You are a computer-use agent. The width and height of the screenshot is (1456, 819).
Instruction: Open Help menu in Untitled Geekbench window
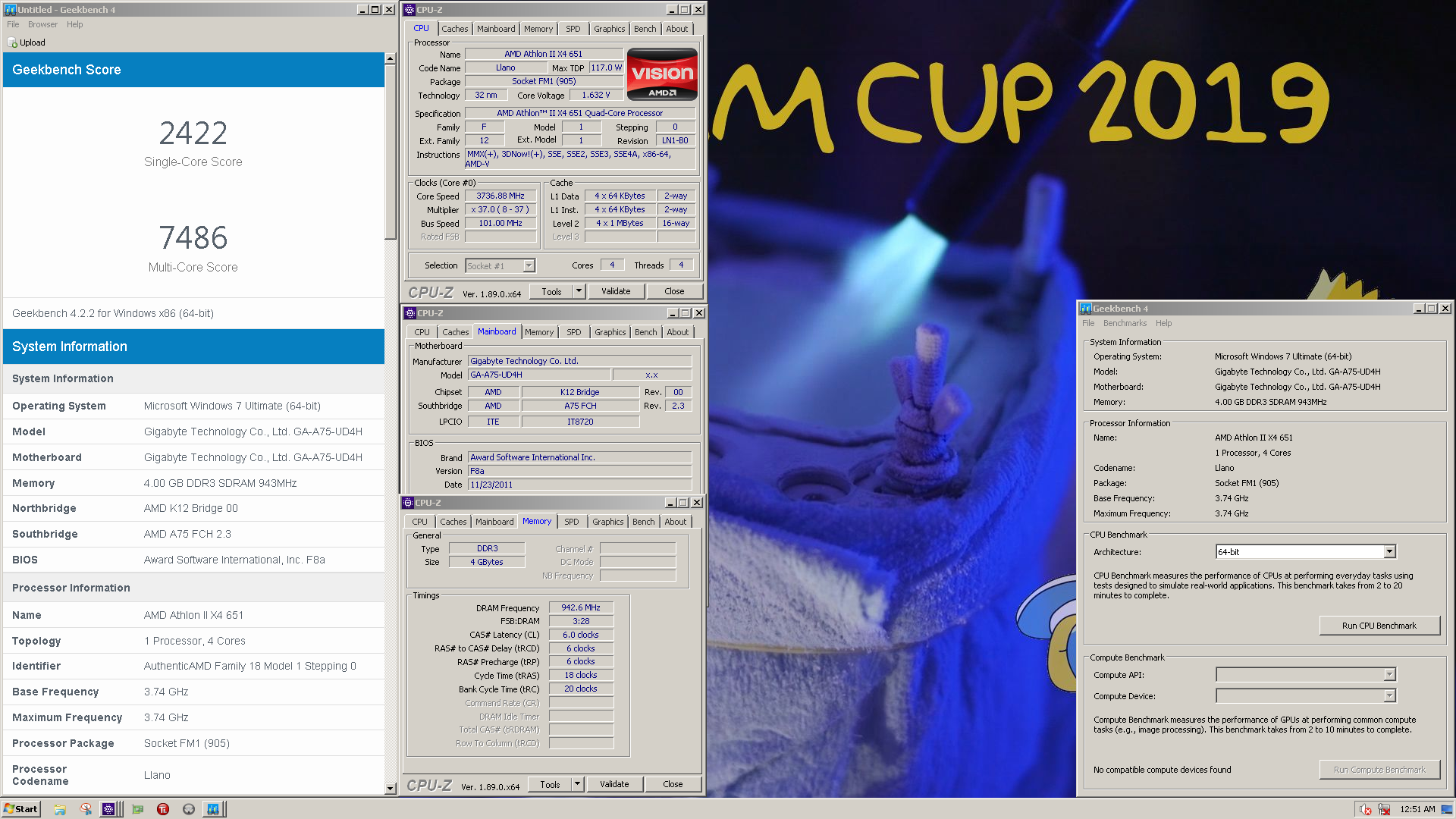[x=74, y=24]
